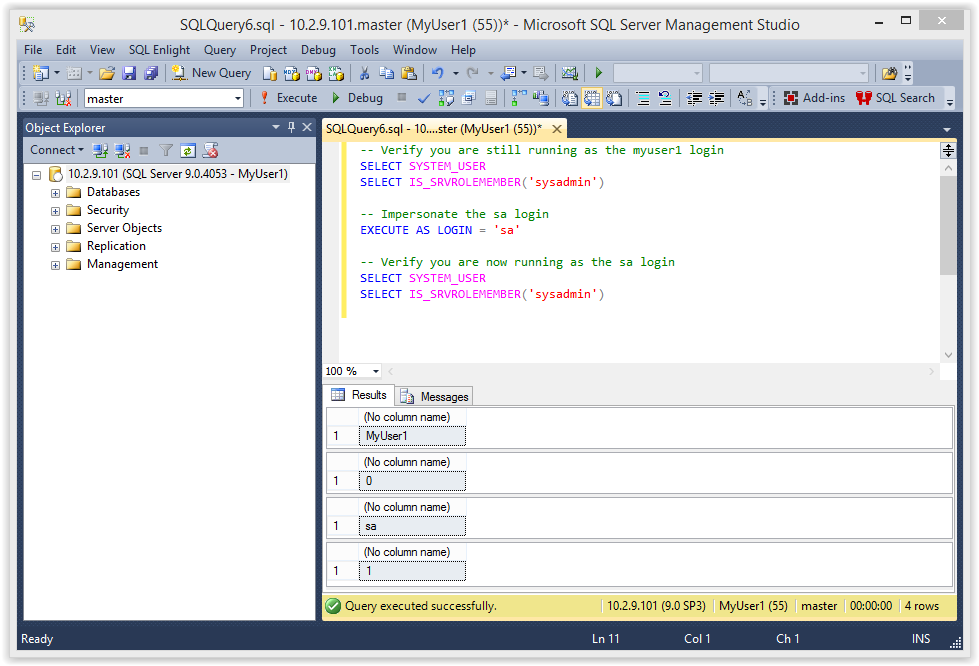
Task: Uncomment selected lines icon
Action: point(665,98)
